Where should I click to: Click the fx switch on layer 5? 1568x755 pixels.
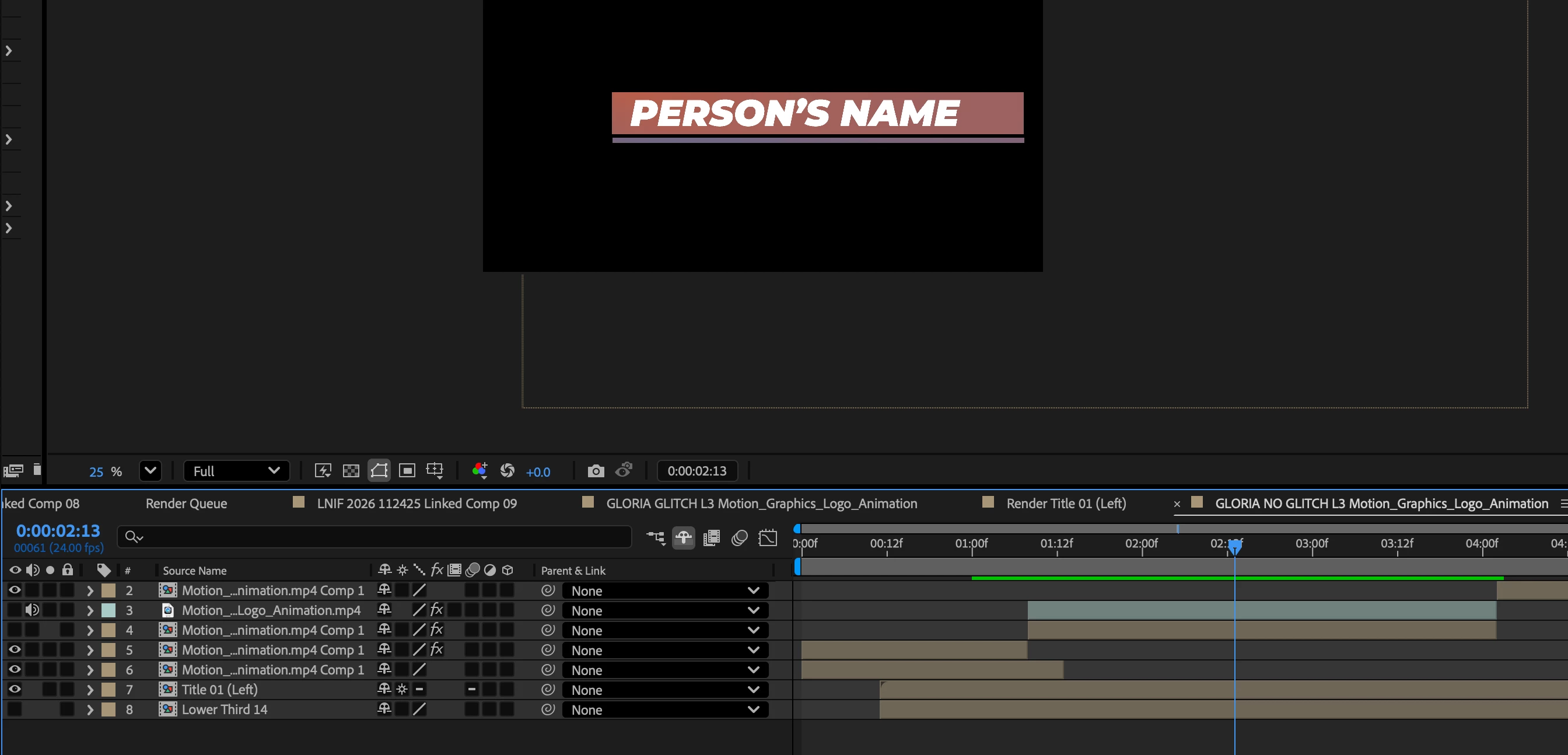[x=436, y=649]
